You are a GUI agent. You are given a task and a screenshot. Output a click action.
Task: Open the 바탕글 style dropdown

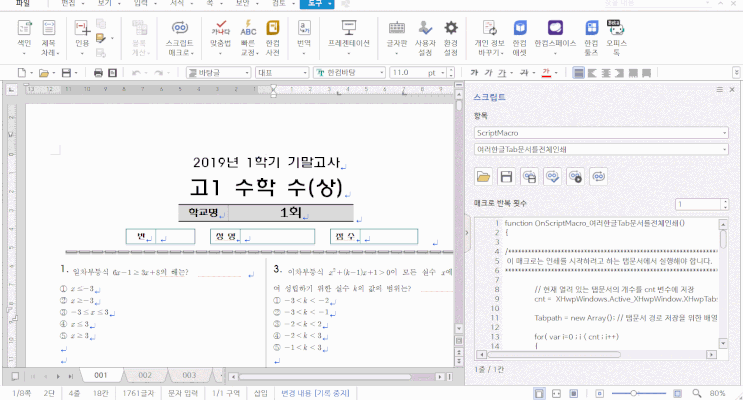pos(218,73)
